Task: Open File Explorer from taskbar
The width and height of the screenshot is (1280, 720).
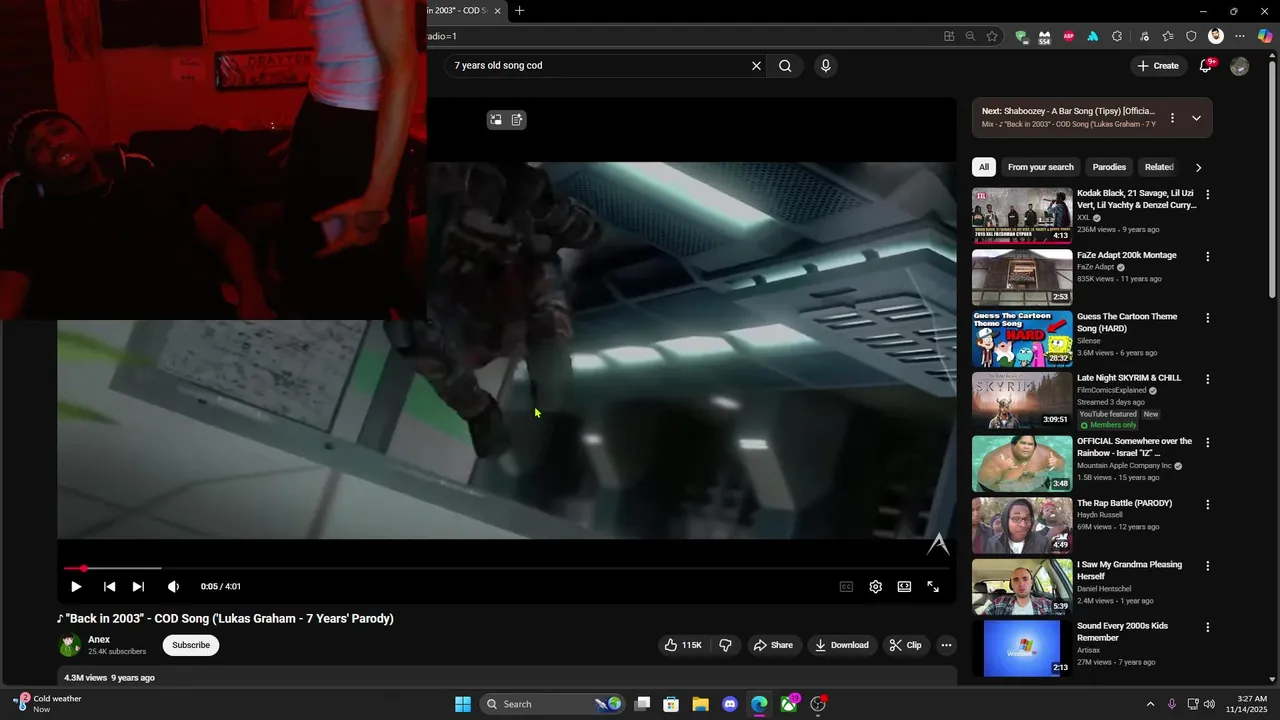Action: (700, 704)
